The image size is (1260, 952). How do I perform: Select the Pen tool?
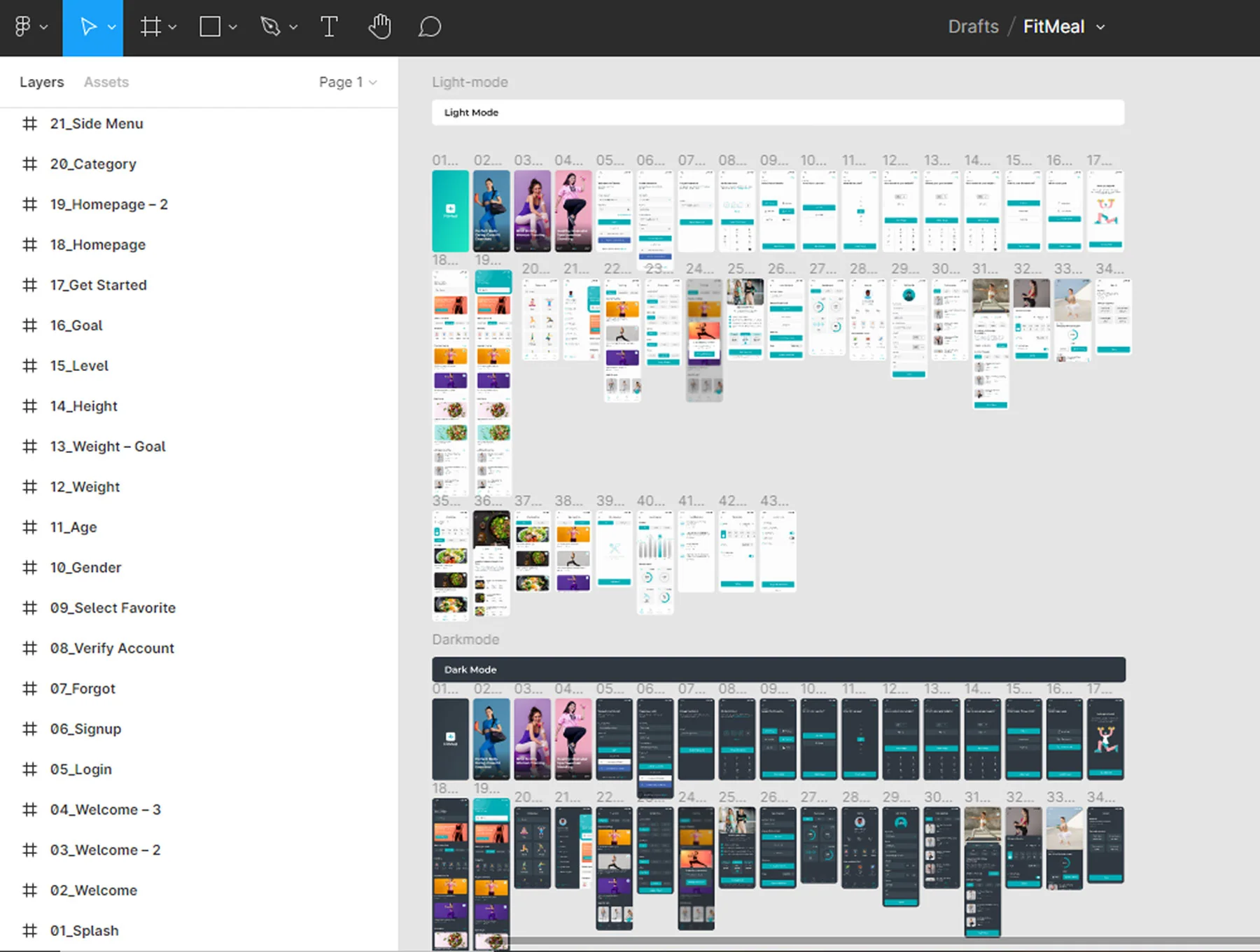(270, 27)
